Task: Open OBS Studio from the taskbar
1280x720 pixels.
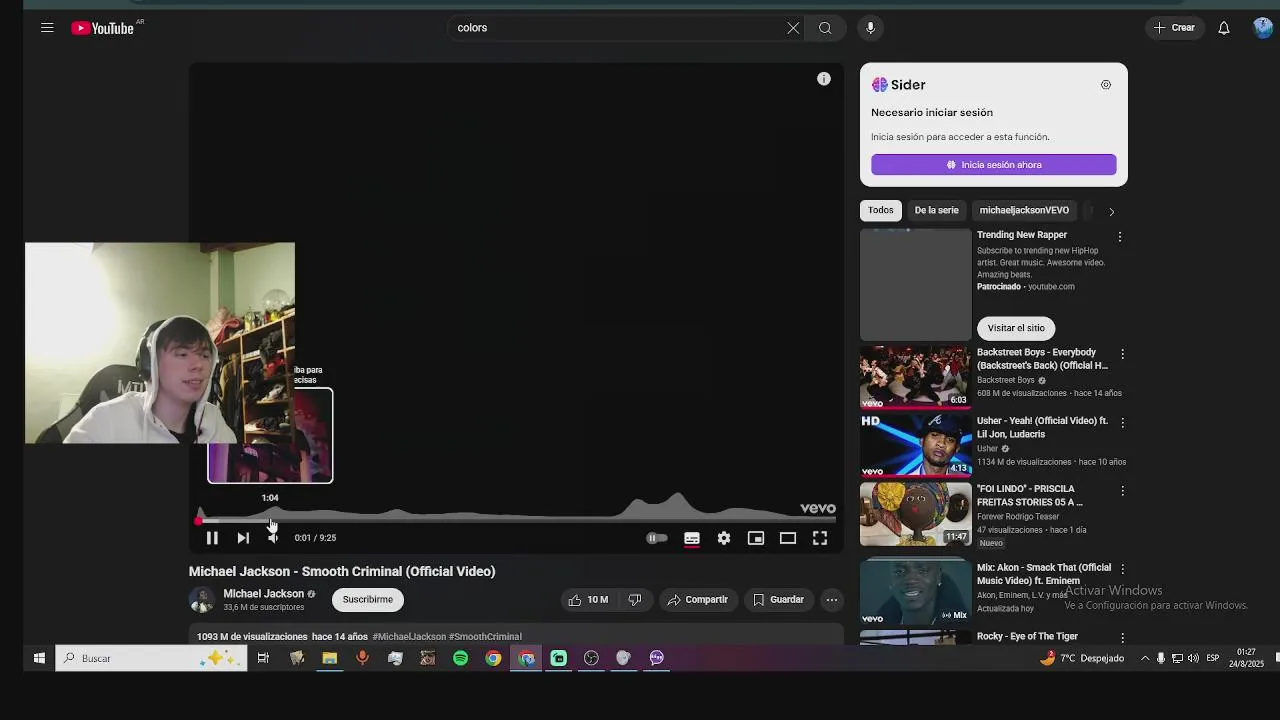Action: coord(591,658)
